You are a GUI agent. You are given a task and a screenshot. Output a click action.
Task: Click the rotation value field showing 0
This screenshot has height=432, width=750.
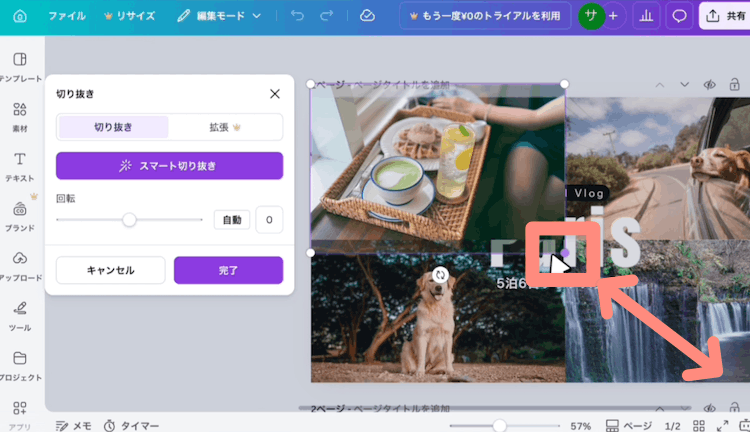tap(269, 220)
